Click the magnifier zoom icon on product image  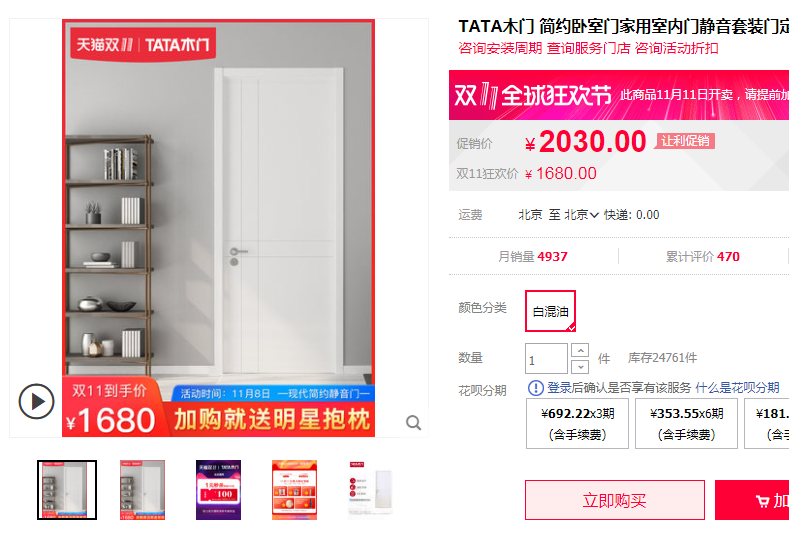[414, 423]
